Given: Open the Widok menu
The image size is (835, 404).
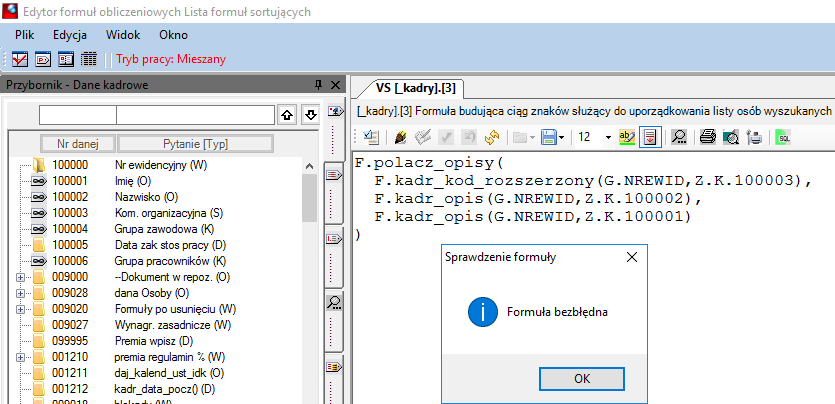Looking at the screenshot, I should (123, 35).
